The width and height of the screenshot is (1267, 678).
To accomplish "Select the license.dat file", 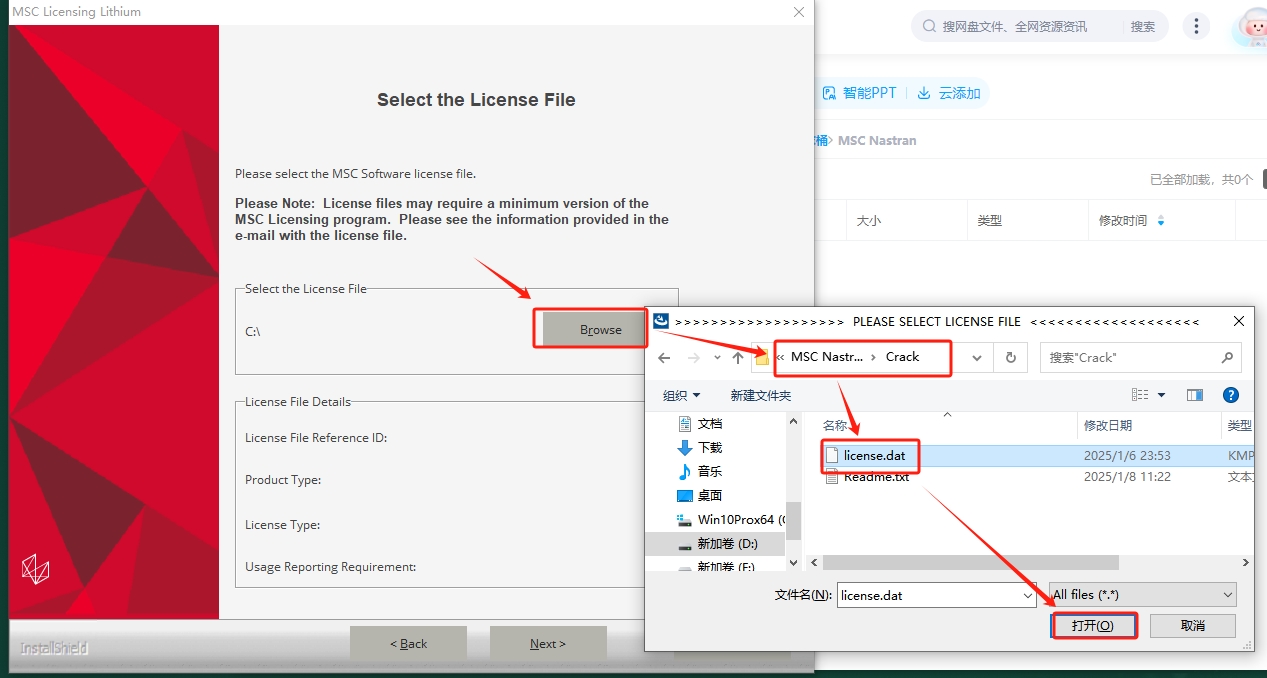I will [x=874, y=455].
